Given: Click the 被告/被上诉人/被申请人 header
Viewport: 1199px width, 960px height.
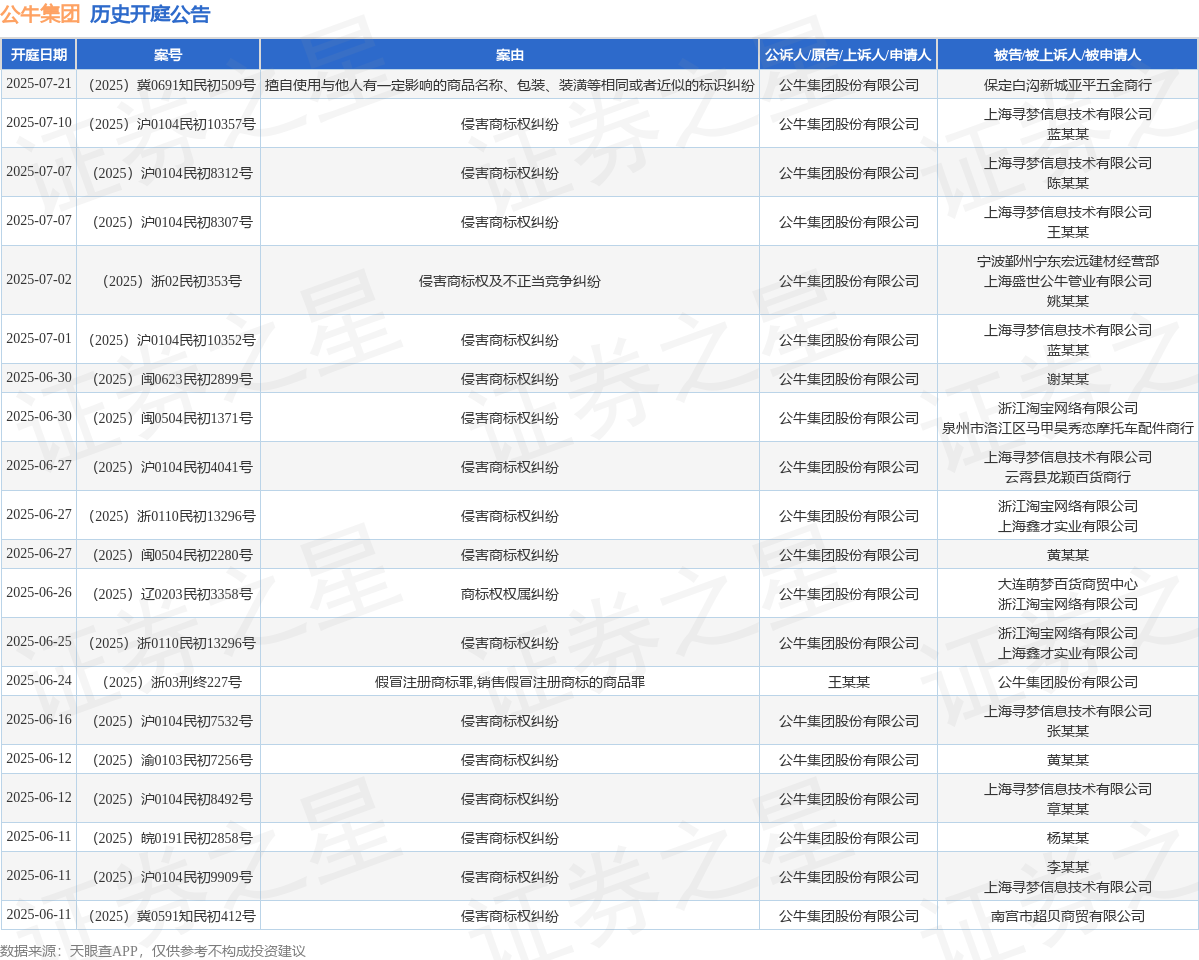Looking at the screenshot, I should click(1067, 55).
